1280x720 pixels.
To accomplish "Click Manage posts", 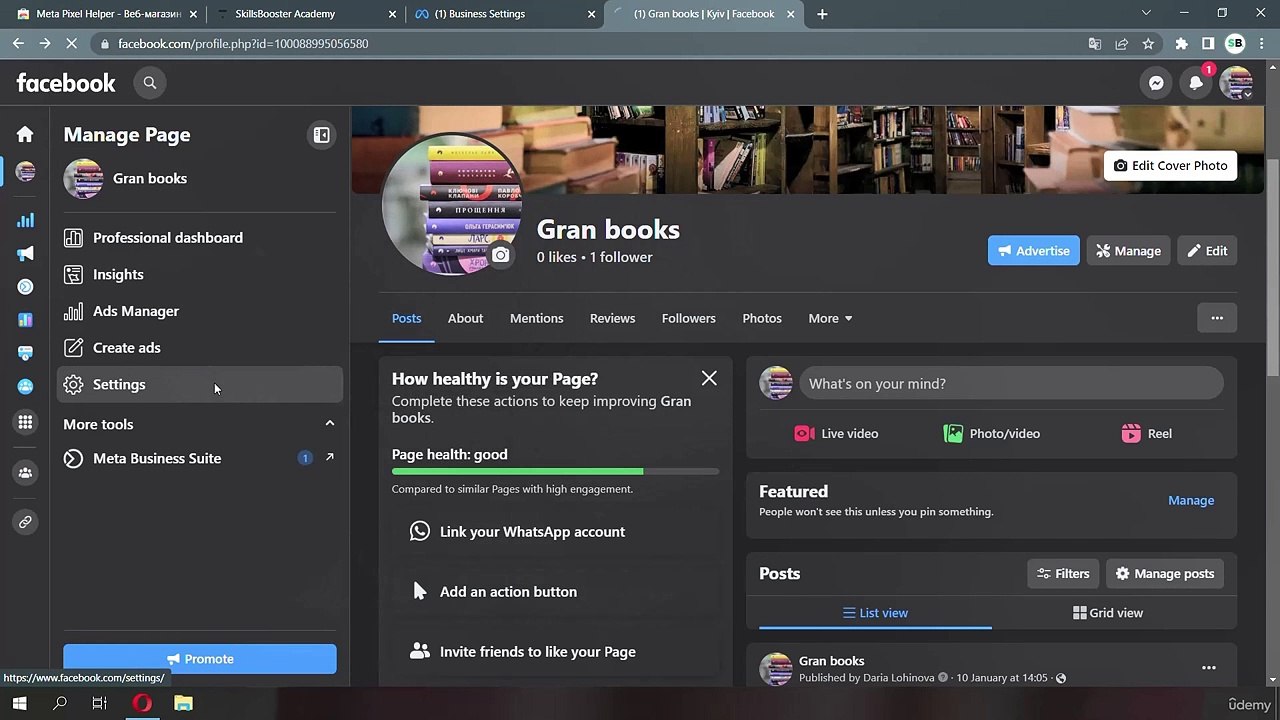I will pyautogui.click(x=1164, y=574).
